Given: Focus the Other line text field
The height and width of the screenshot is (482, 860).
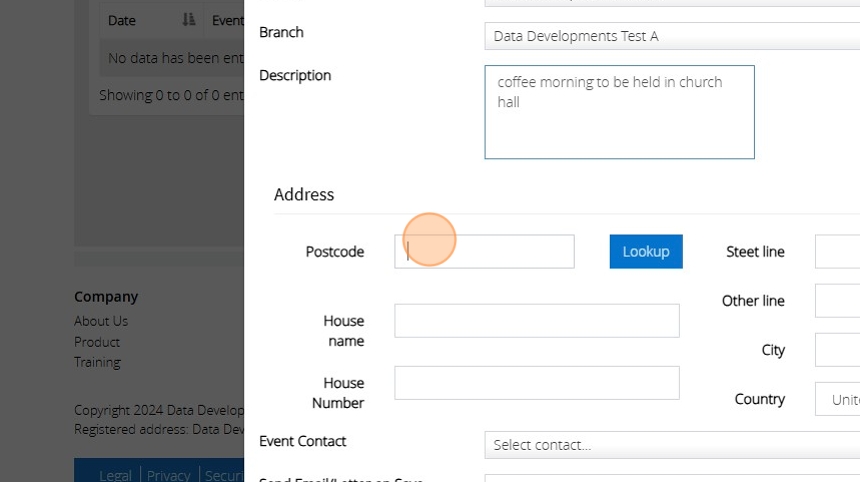Looking at the screenshot, I should pyautogui.click(x=837, y=301).
